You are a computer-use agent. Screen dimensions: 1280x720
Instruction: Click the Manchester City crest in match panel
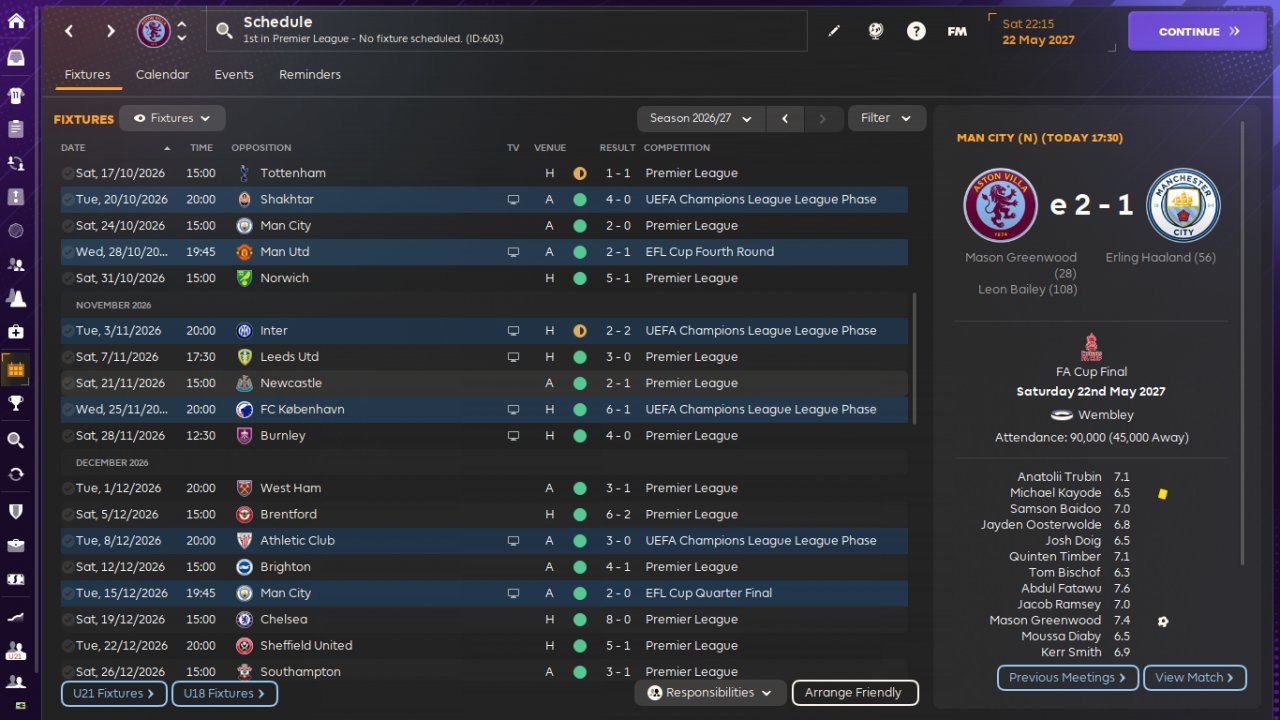tap(1183, 205)
